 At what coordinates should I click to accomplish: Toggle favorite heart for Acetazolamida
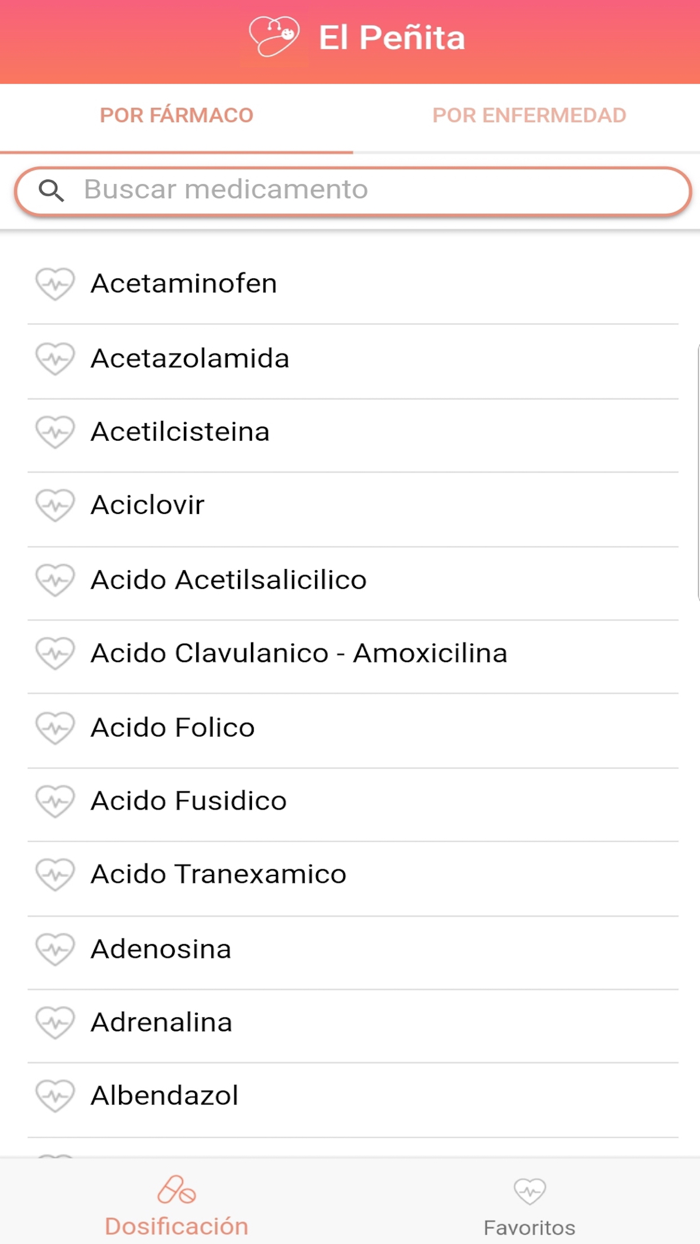click(x=55, y=358)
